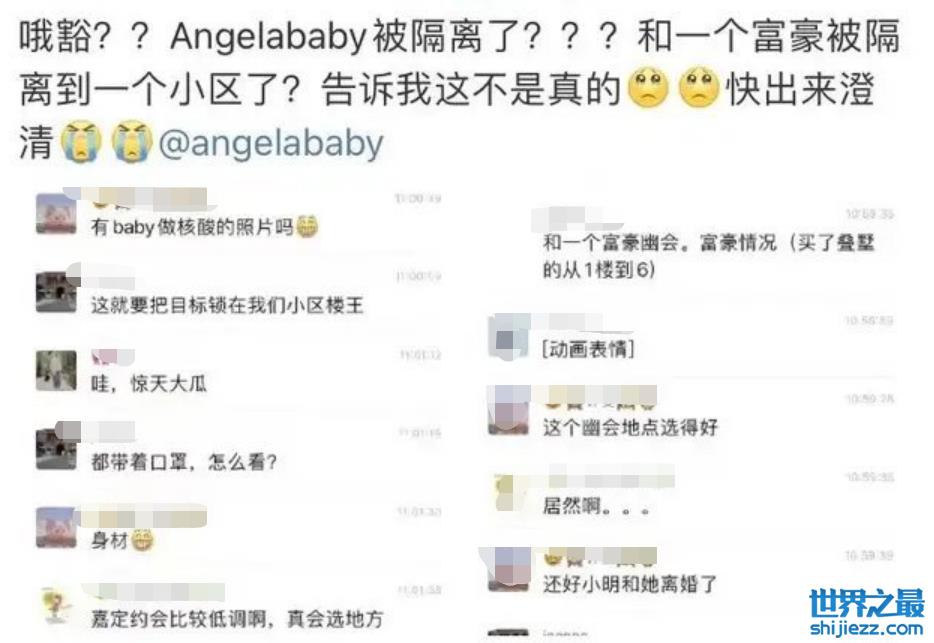934x643 pixels.
Task: Click avatar next to '这就要把目标锁在我们小区楼王'
Action: click(x=56, y=292)
